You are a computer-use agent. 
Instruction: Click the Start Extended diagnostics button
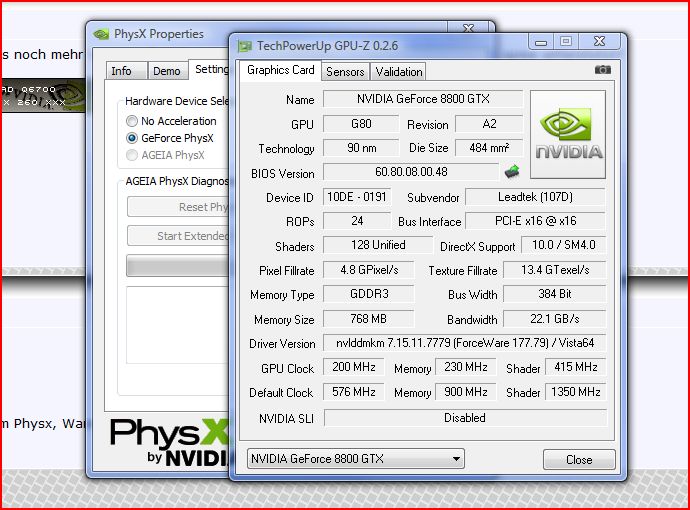179,236
